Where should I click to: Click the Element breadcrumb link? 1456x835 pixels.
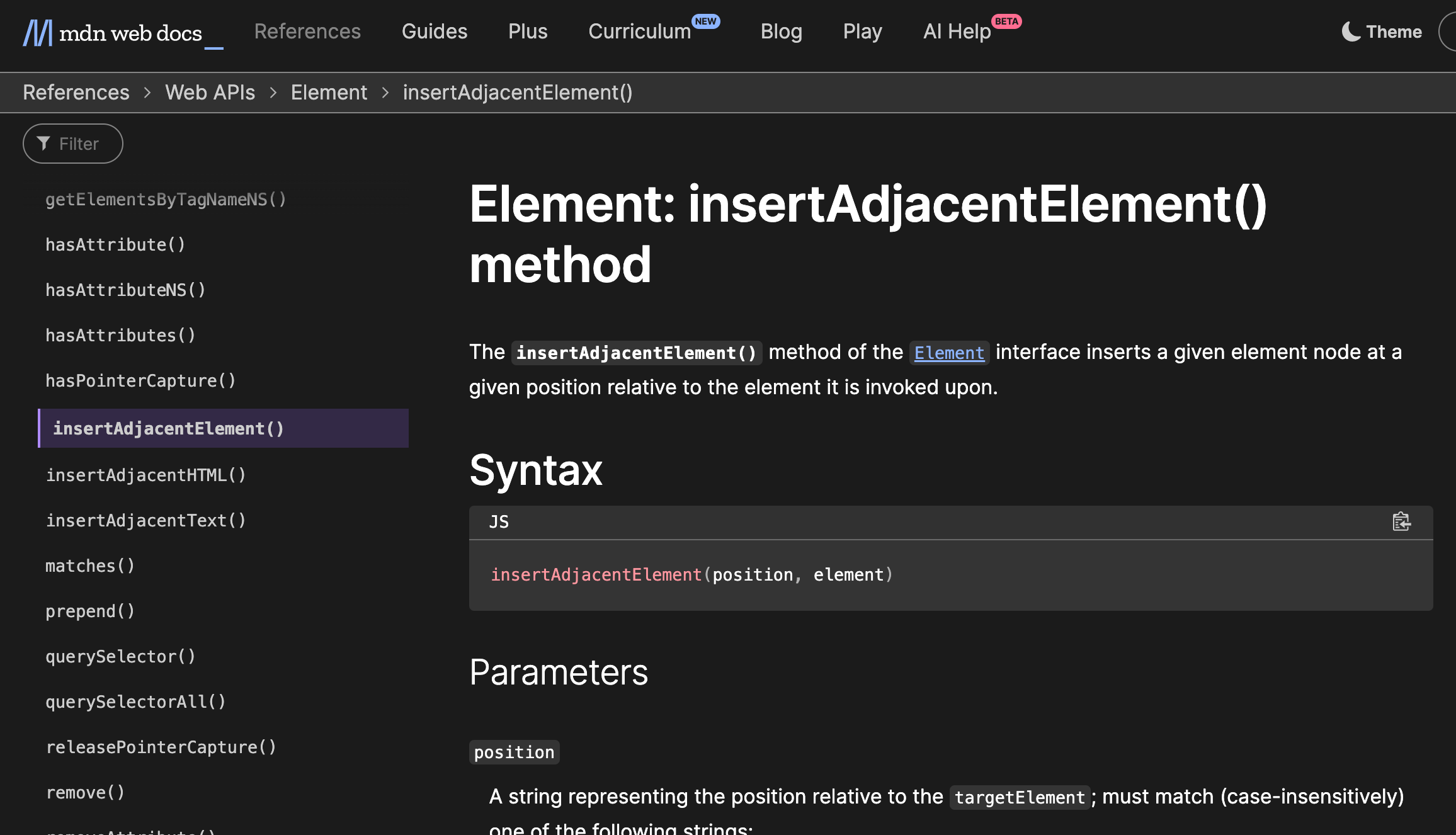(x=329, y=93)
